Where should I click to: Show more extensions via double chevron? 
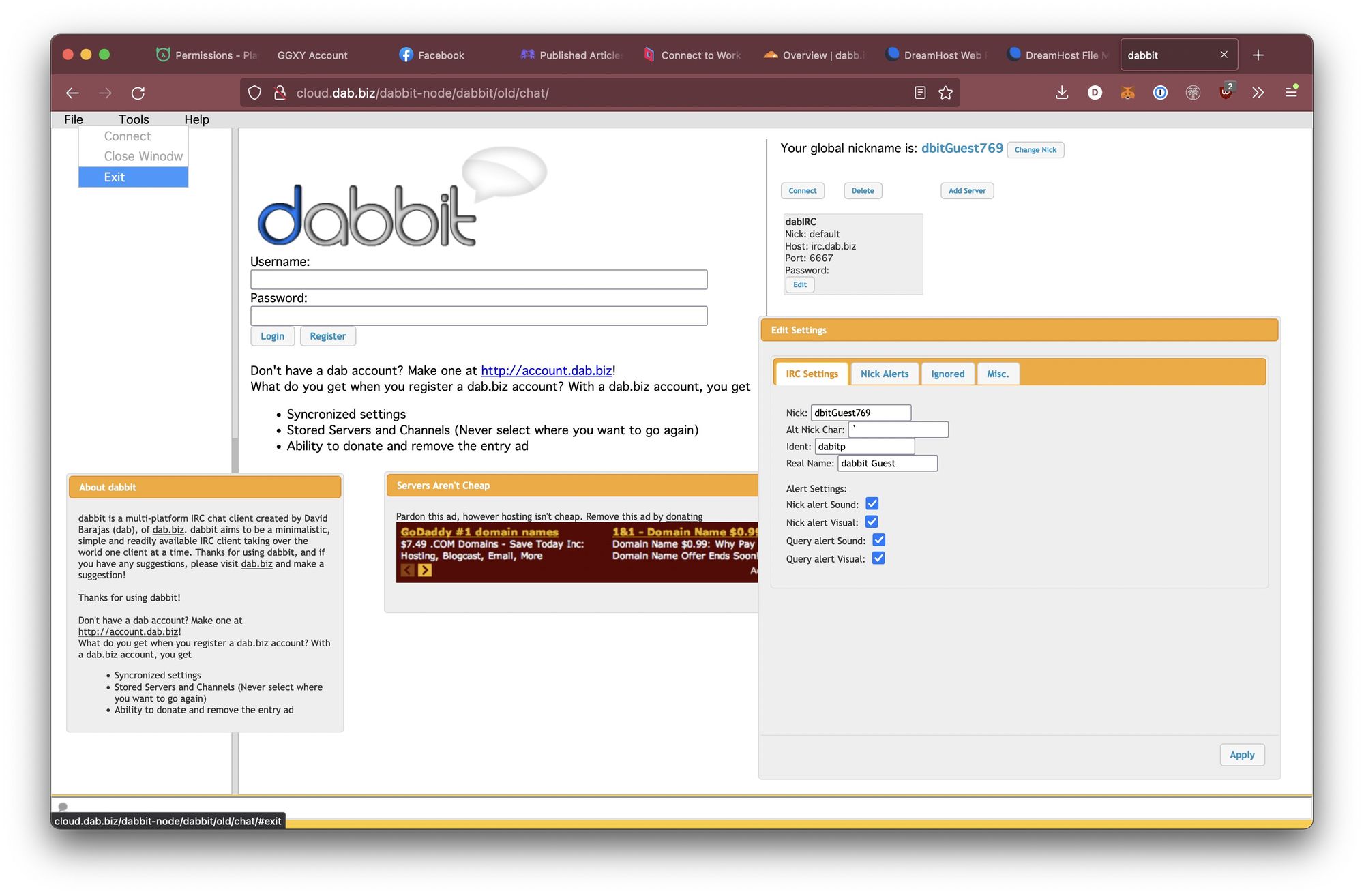coord(1258,93)
